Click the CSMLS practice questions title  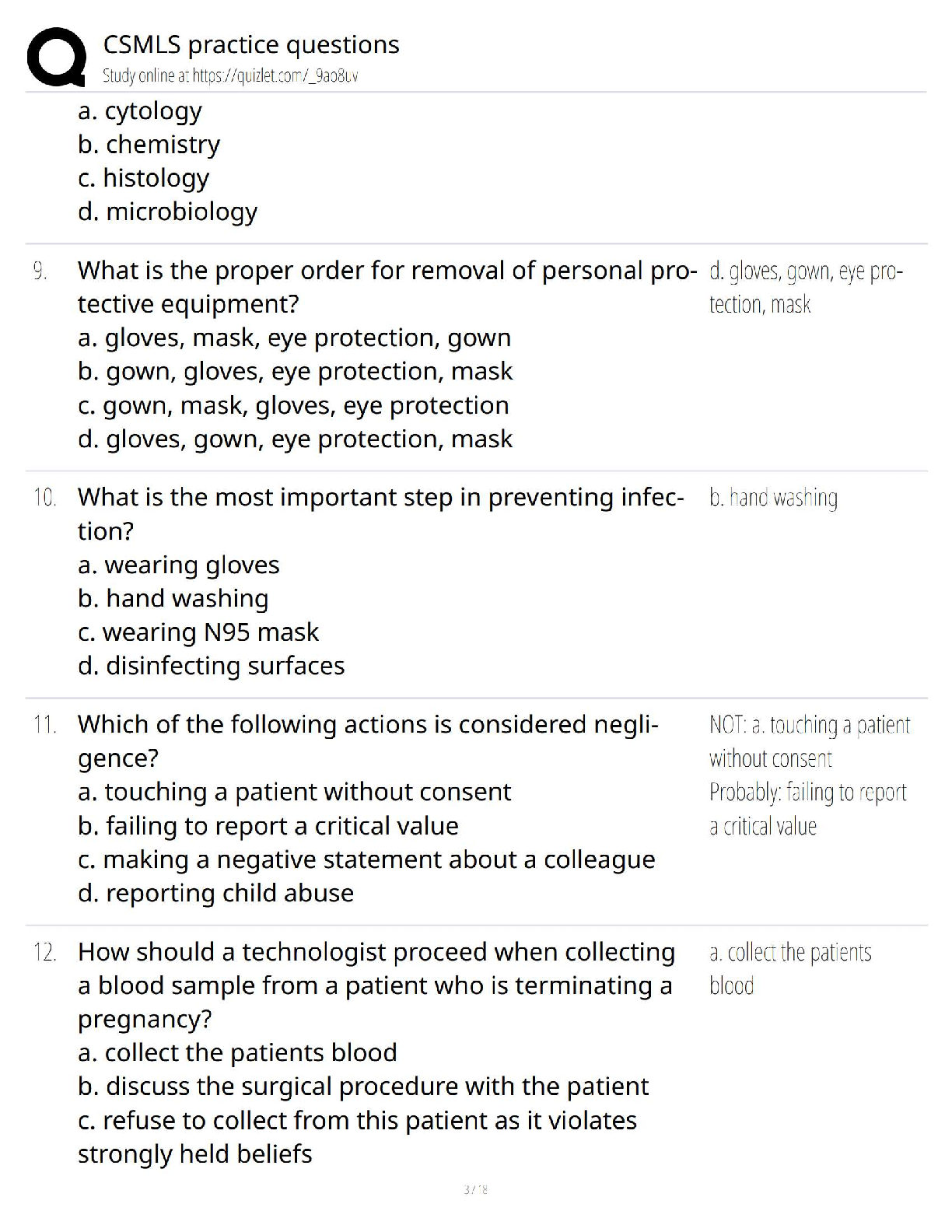tap(250, 45)
